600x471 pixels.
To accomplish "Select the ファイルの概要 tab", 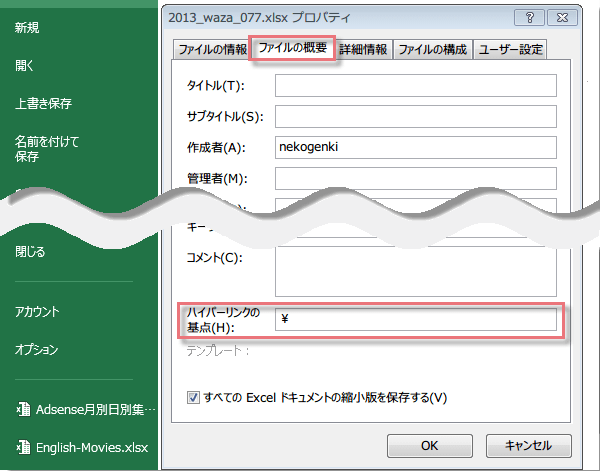I will (292, 48).
